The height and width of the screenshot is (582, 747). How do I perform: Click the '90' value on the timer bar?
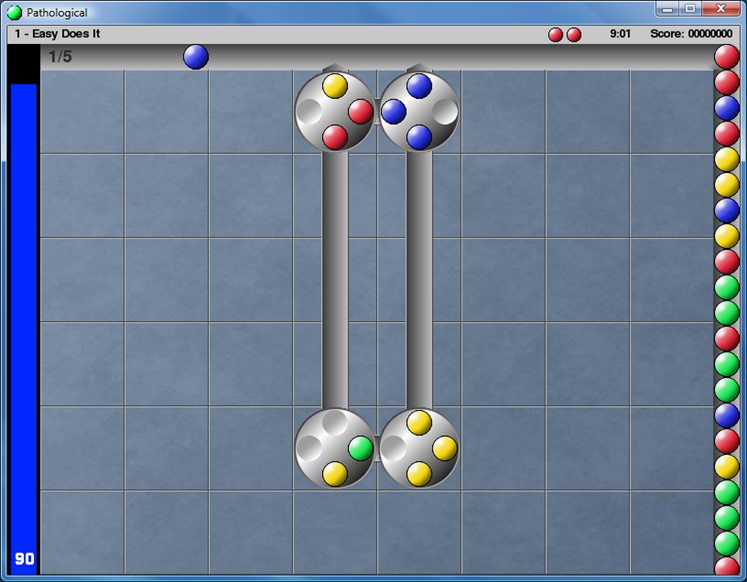pyautogui.click(x=24, y=559)
